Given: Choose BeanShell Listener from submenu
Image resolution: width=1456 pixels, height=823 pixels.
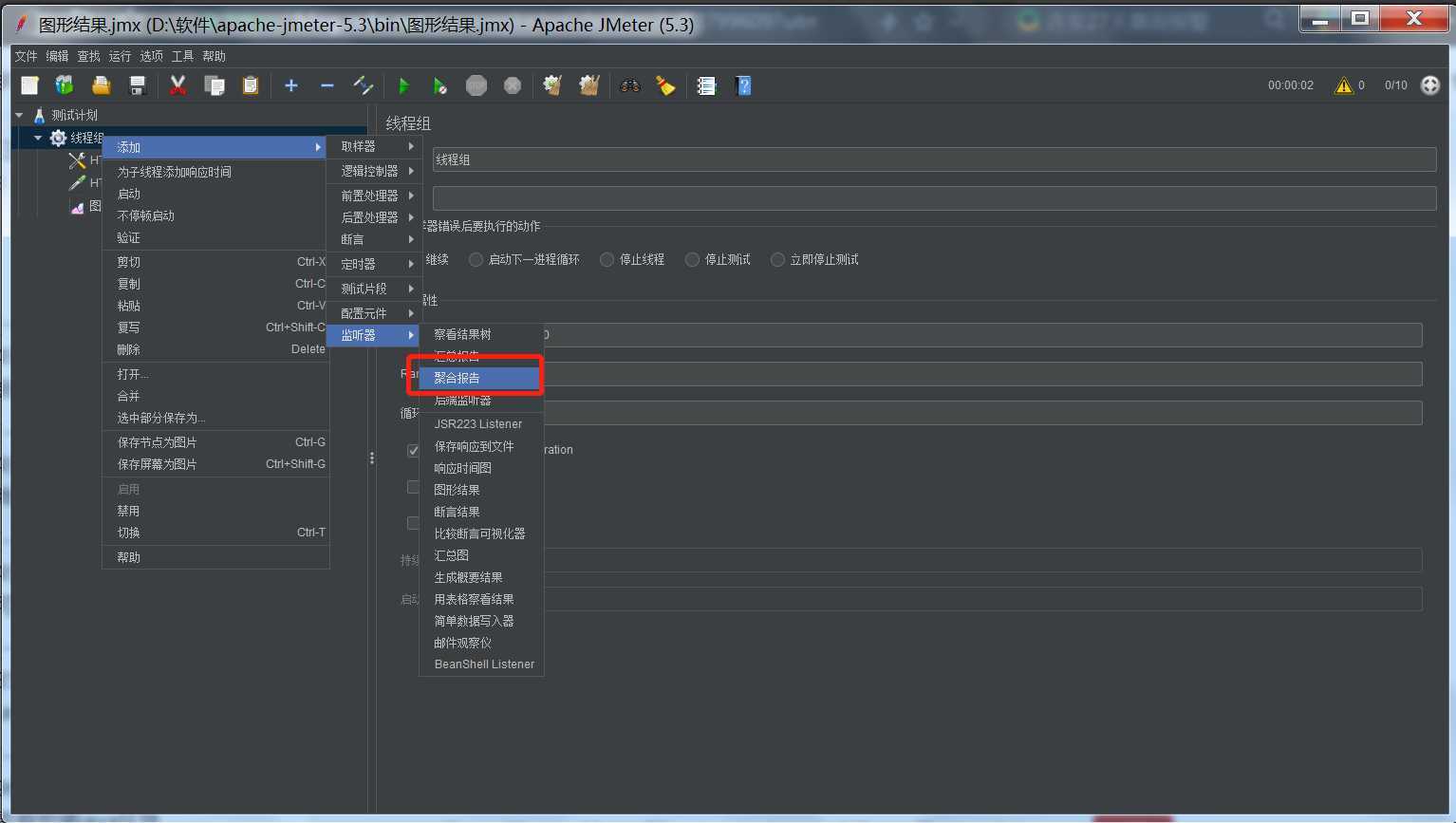Looking at the screenshot, I should pos(481,664).
